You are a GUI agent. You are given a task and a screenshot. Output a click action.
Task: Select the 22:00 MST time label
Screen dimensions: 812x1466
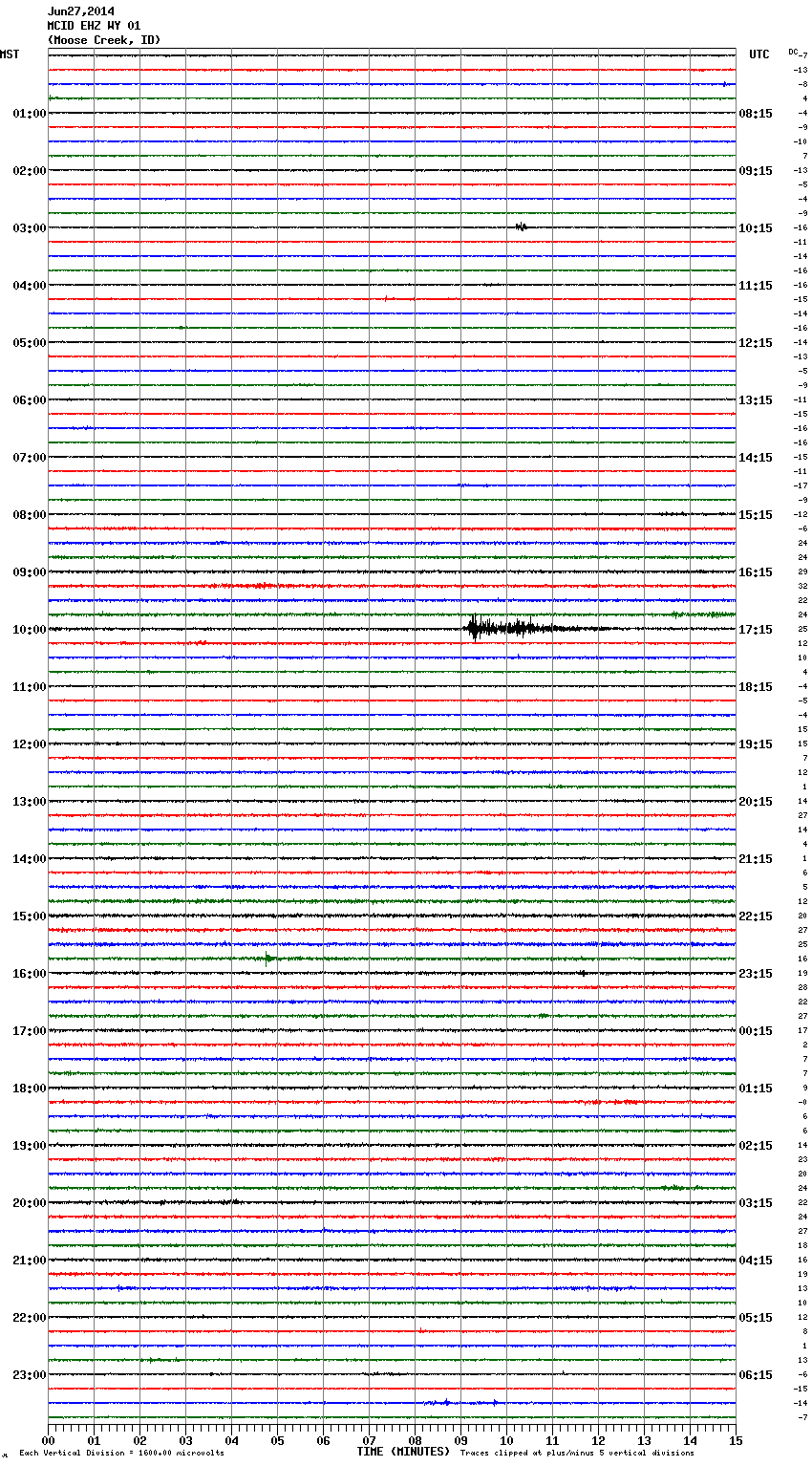tap(30, 1318)
